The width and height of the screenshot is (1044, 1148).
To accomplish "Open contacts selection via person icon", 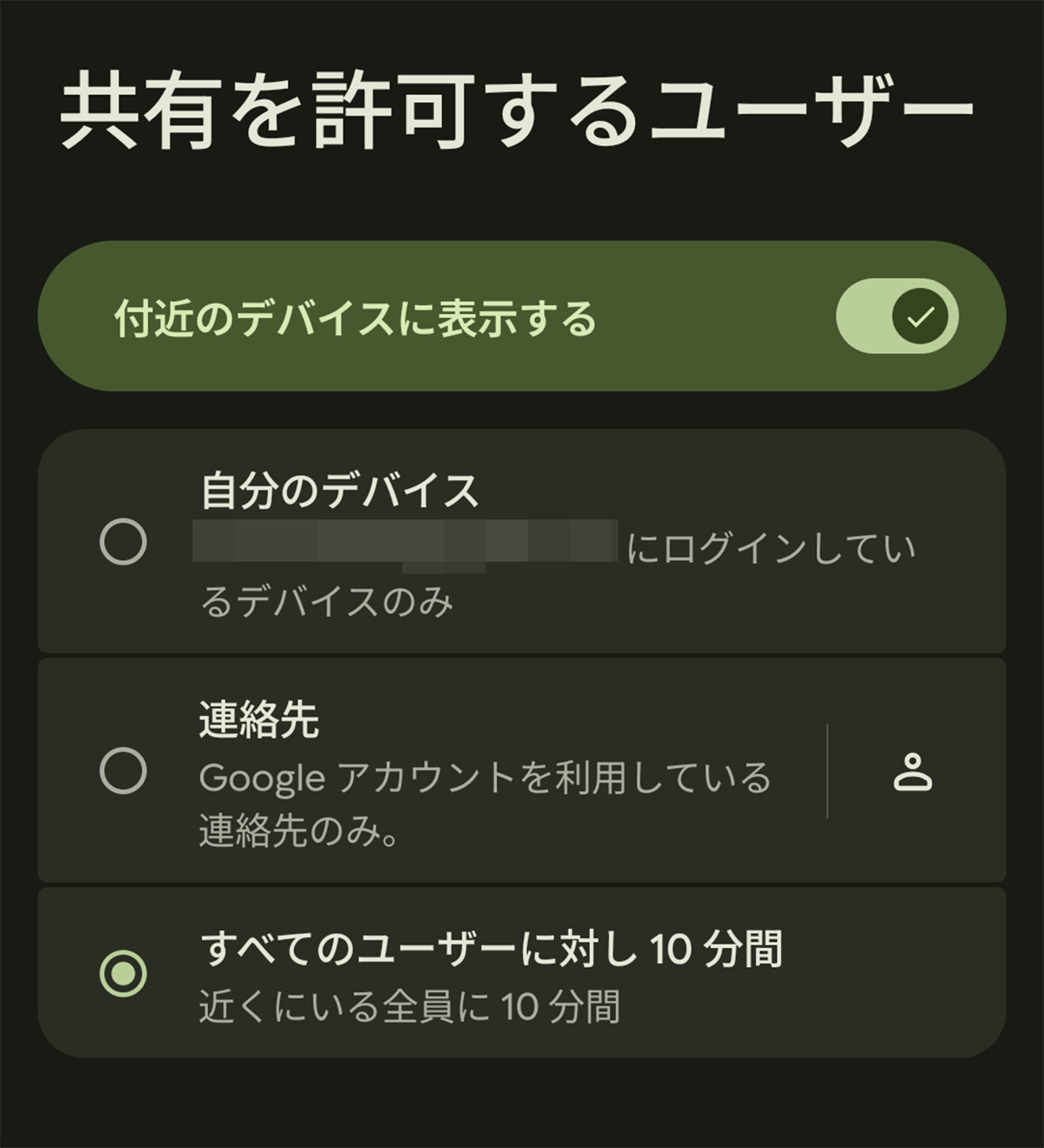I will (x=913, y=772).
